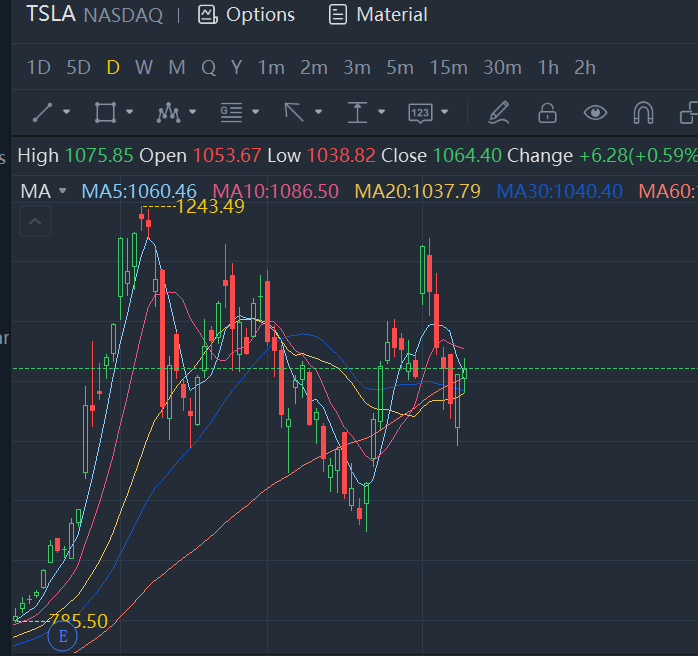Click the Material document icon
The width and height of the screenshot is (698, 656).
(338, 15)
